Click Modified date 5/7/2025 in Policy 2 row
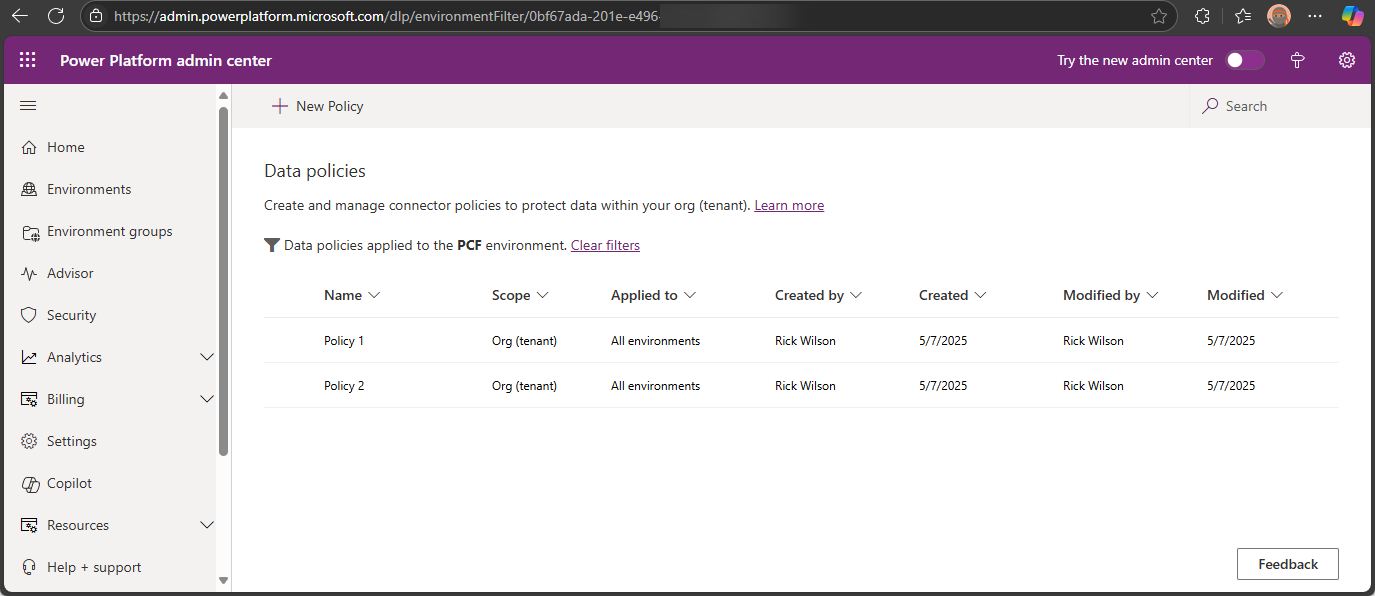1375x596 pixels. coord(1231,386)
